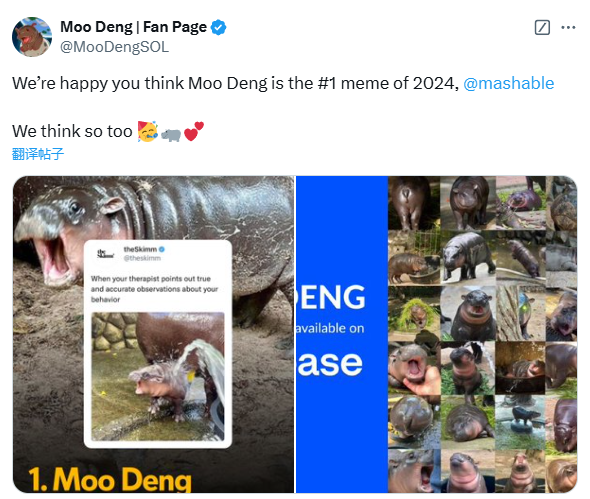Click the hippo emoji in the post
The width and height of the screenshot is (590, 499).
click(x=171, y=134)
